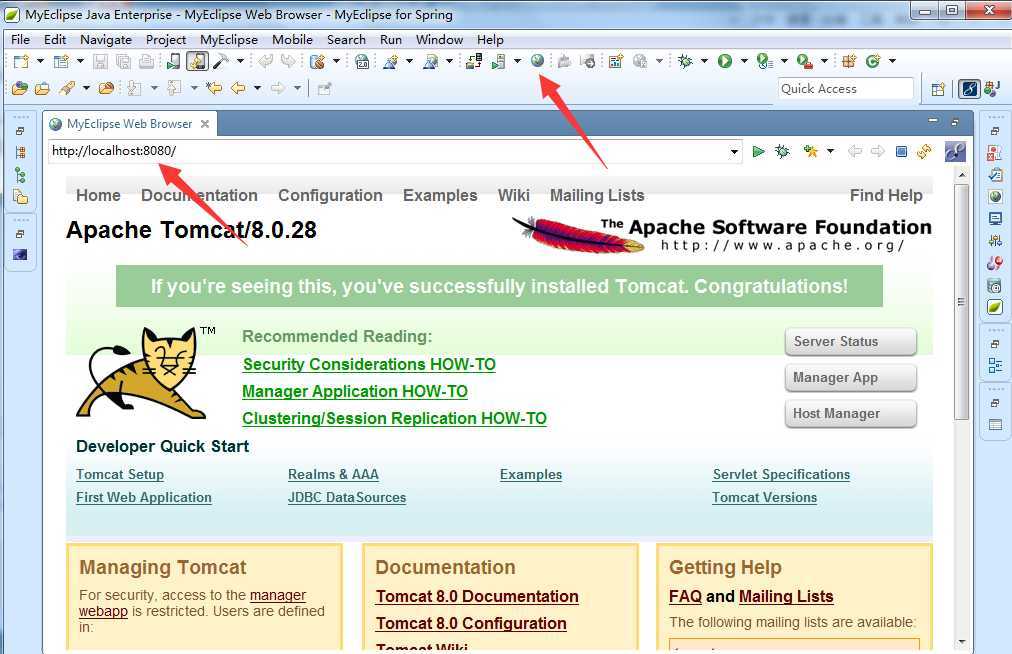Click the Server Status button
The height and width of the screenshot is (654, 1012).
pos(851,342)
